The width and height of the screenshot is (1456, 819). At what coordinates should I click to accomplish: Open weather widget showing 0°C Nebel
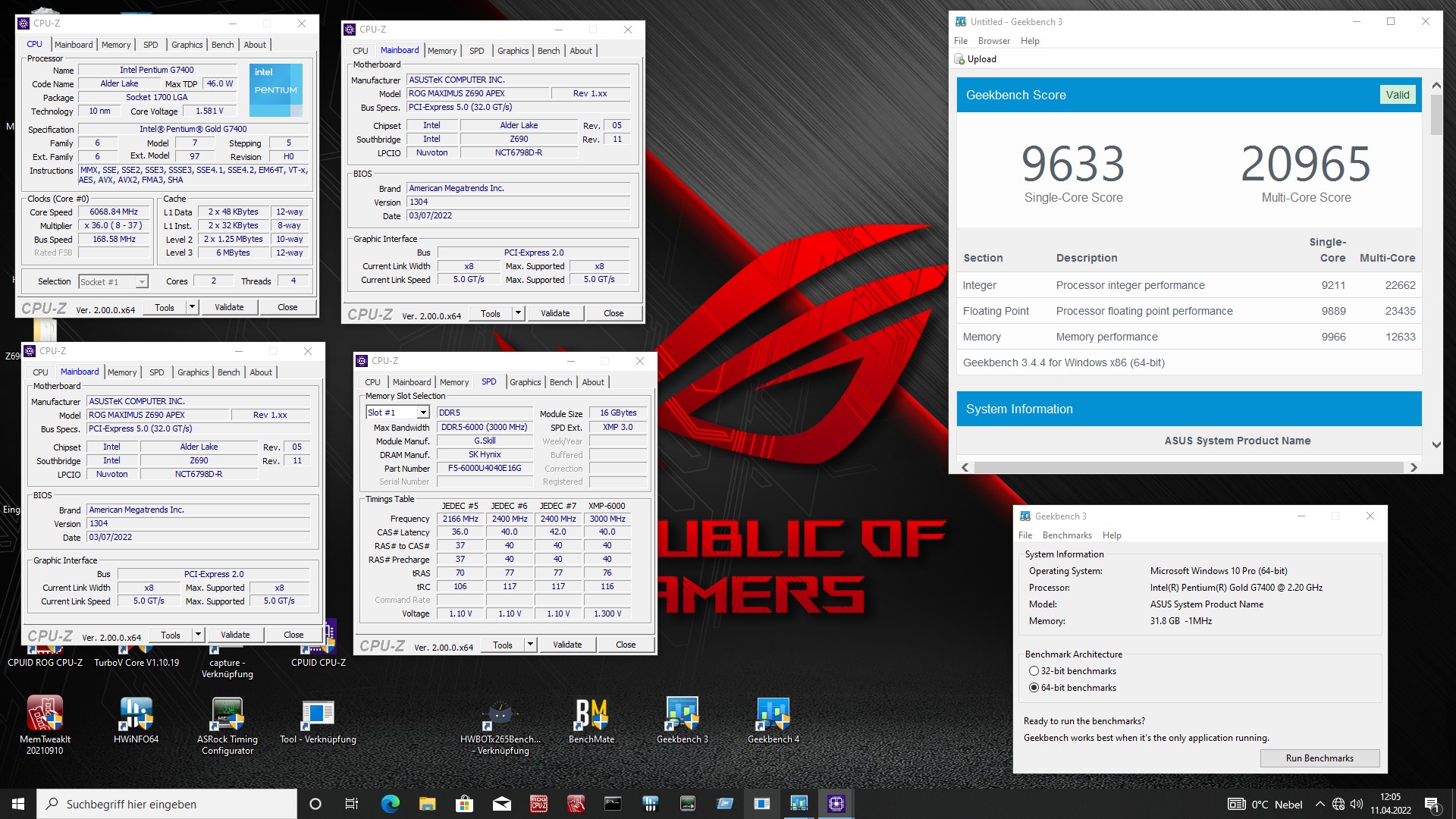[x=1265, y=804]
